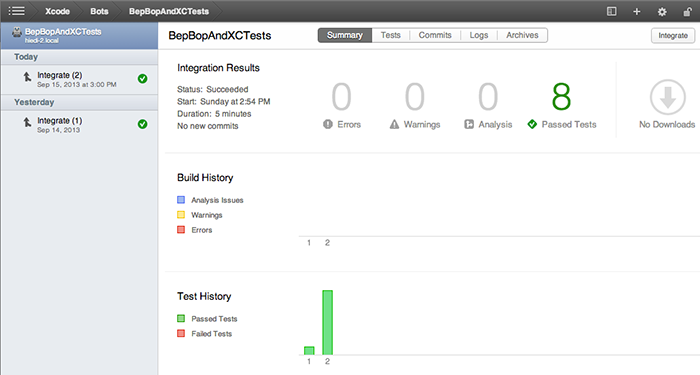The image size is (700, 375).
Task: Open Integrate (1) from Sep 14
Action: point(79,125)
